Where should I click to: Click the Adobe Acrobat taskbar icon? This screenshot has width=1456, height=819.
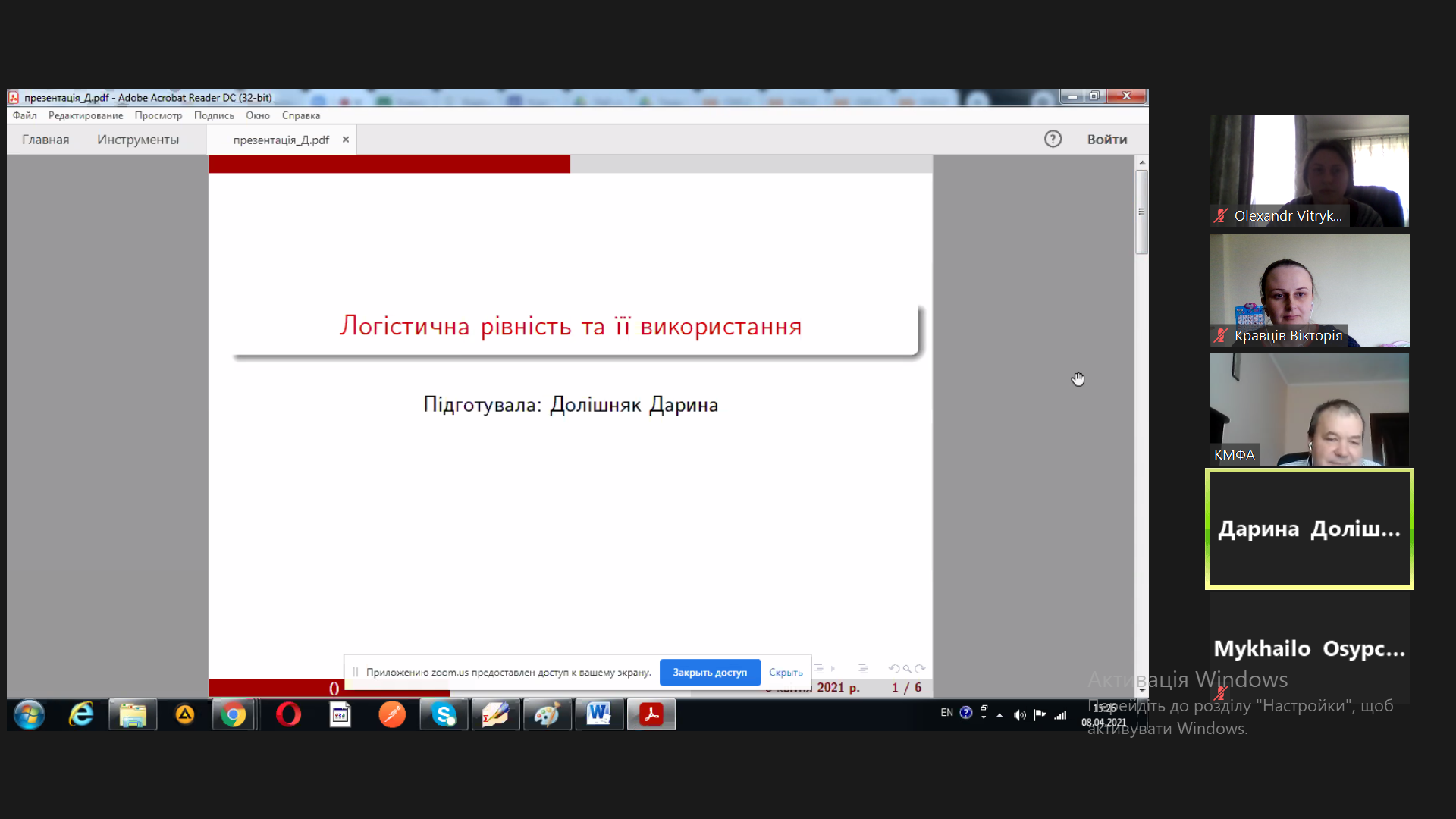651,714
